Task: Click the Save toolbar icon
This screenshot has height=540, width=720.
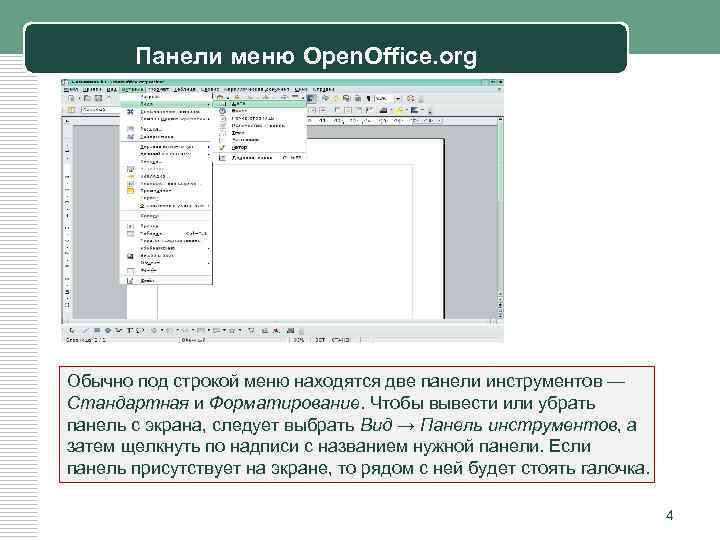Action: pos(98,98)
